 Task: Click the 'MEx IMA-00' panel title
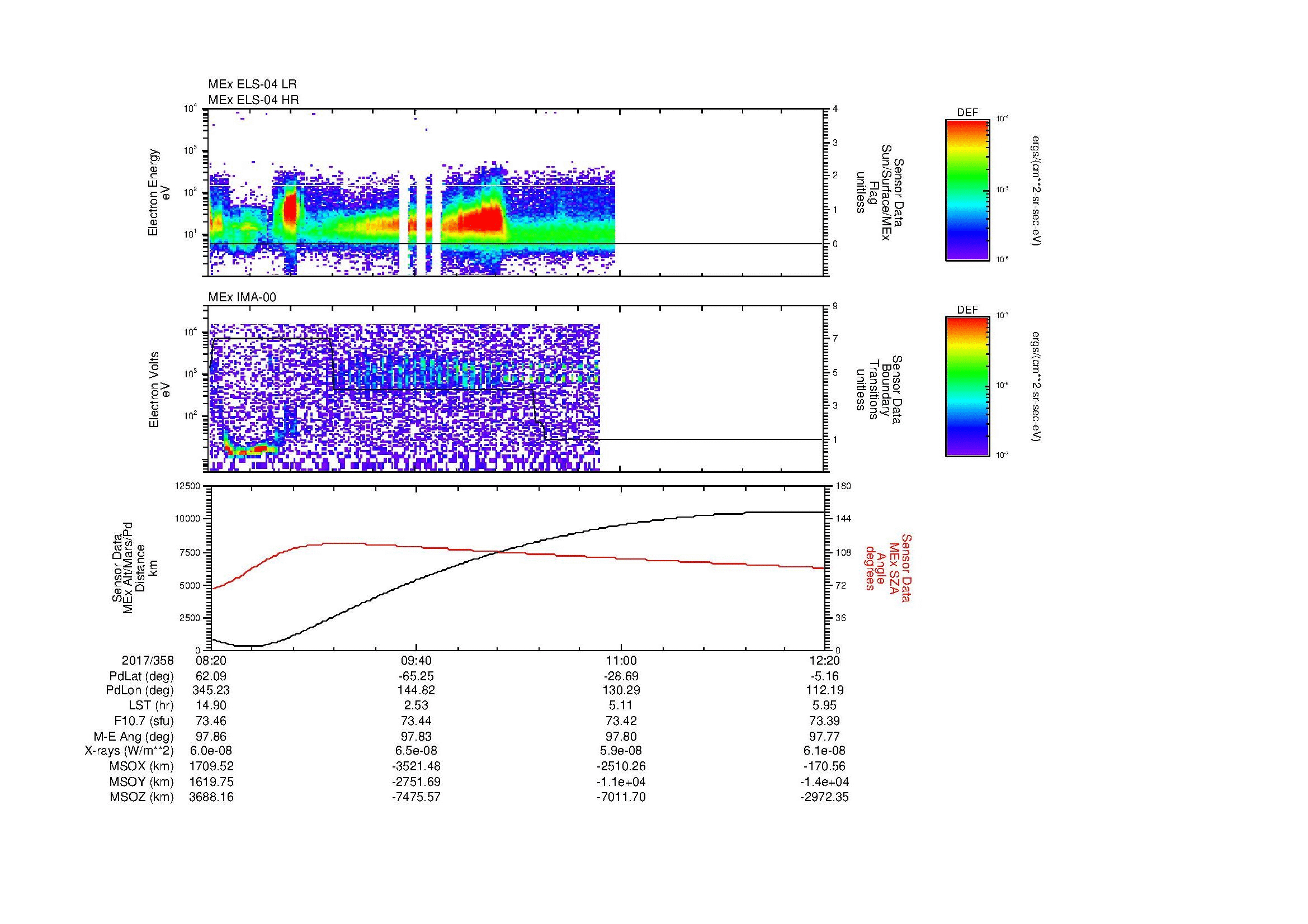[x=242, y=297]
